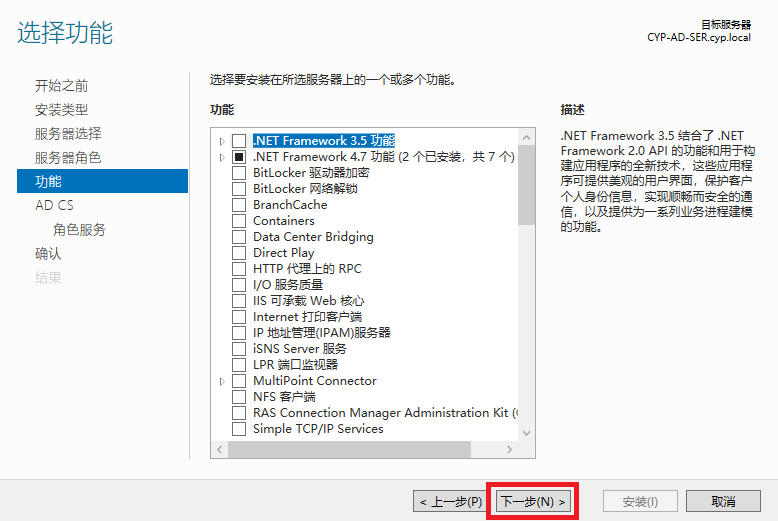The height and width of the screenshot is (521, 778).
Task: Click the CYP-AD-SER.cyp.local server name
Action: click(699, 38)
